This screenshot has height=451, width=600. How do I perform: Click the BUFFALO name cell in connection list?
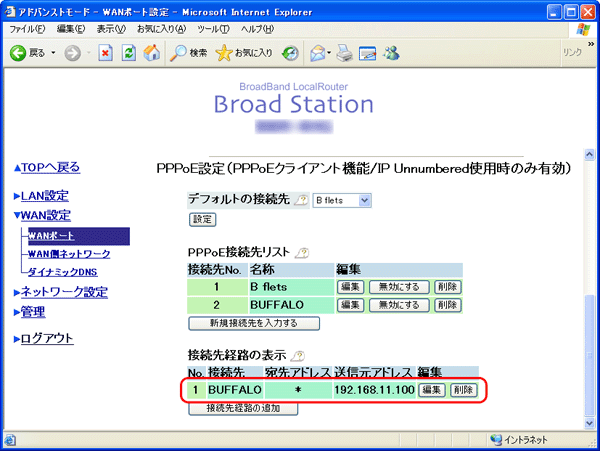coord(292,305)
